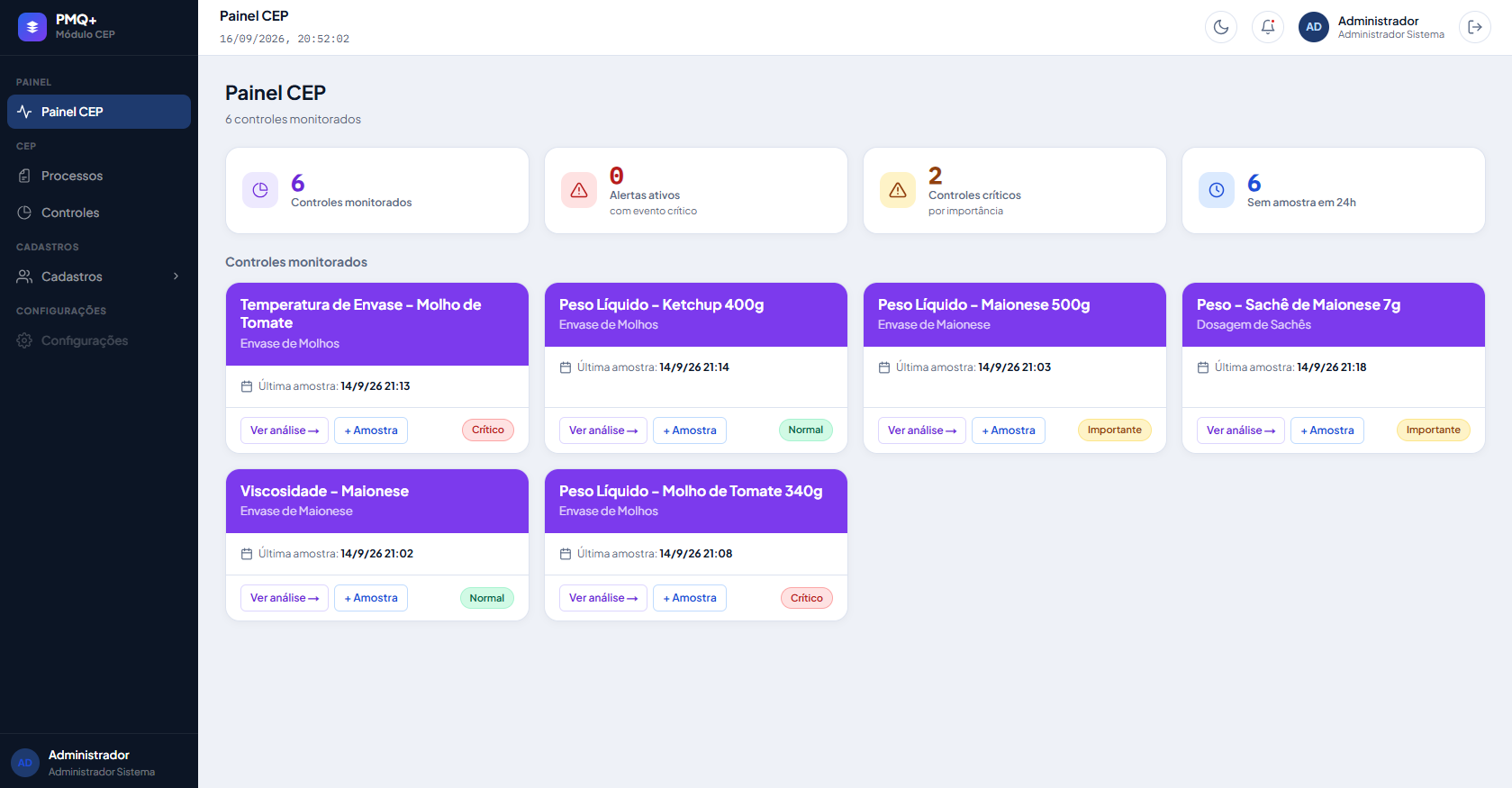1512x788 pixels.
Task: Open Ver análise for Viscosidade Maionese
Action: click(285, 598)
